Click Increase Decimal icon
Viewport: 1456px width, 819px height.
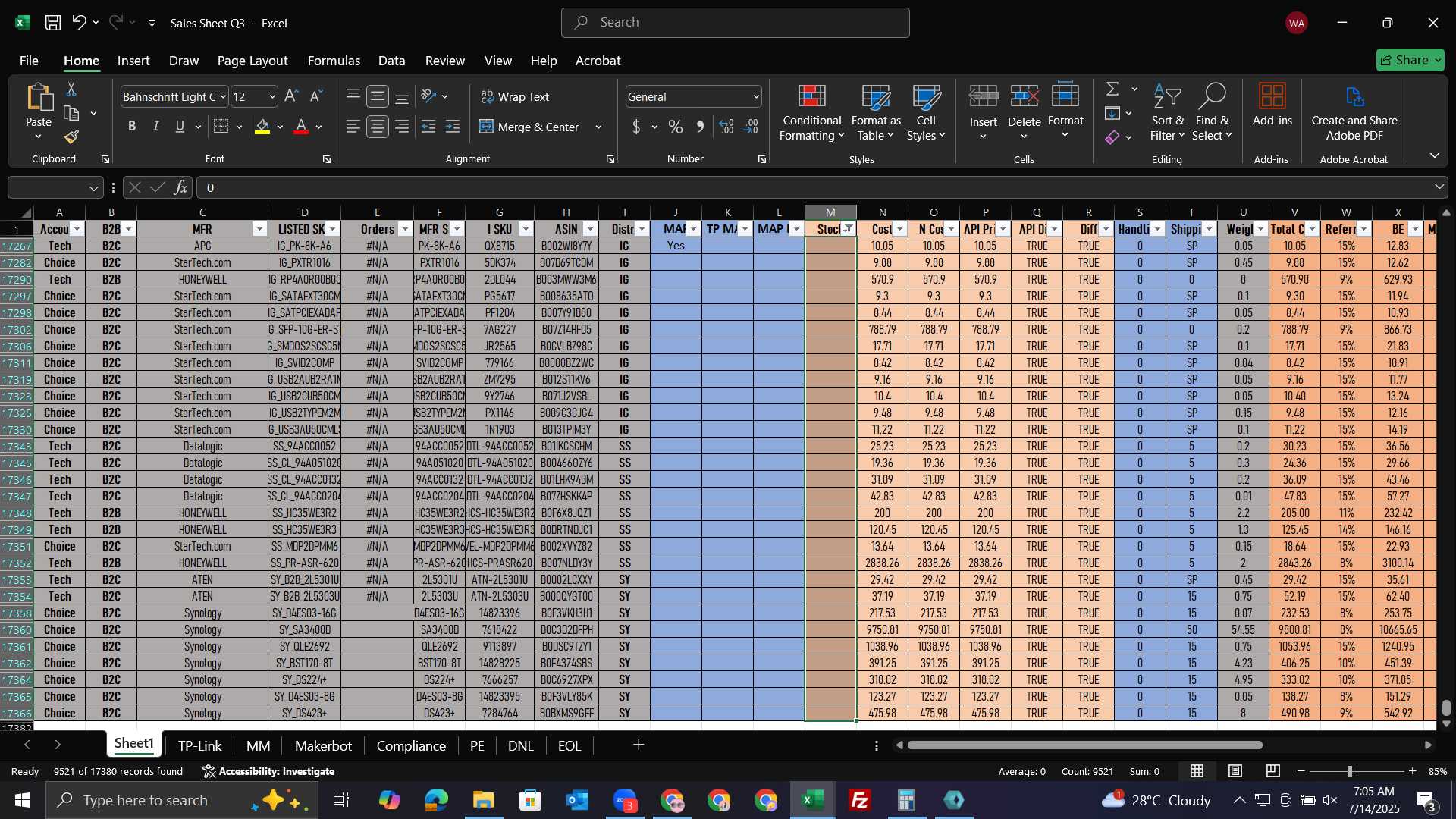pos(726,127)
